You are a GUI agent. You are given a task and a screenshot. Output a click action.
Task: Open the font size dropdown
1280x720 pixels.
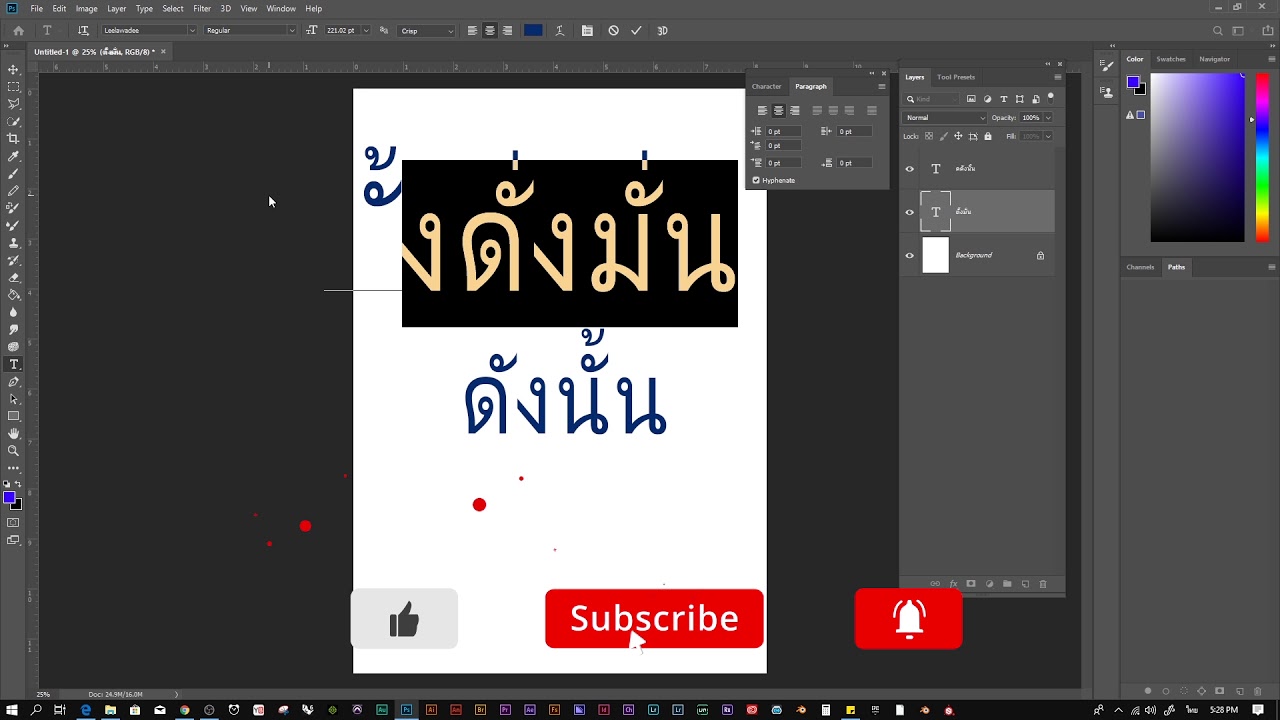pyautogui.click(x=366, y=31)
